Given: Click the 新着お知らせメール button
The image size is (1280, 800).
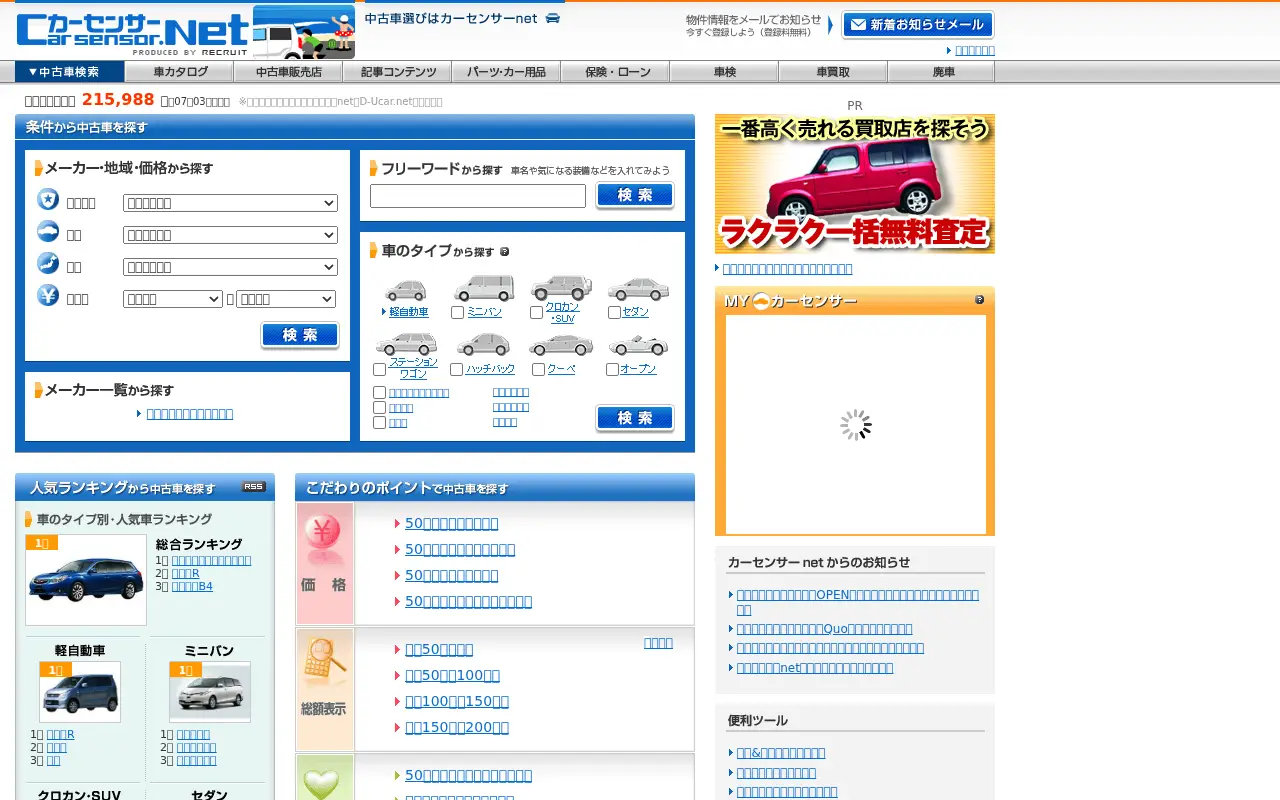Looking at the screenshot, I should [x=918, y=25].
